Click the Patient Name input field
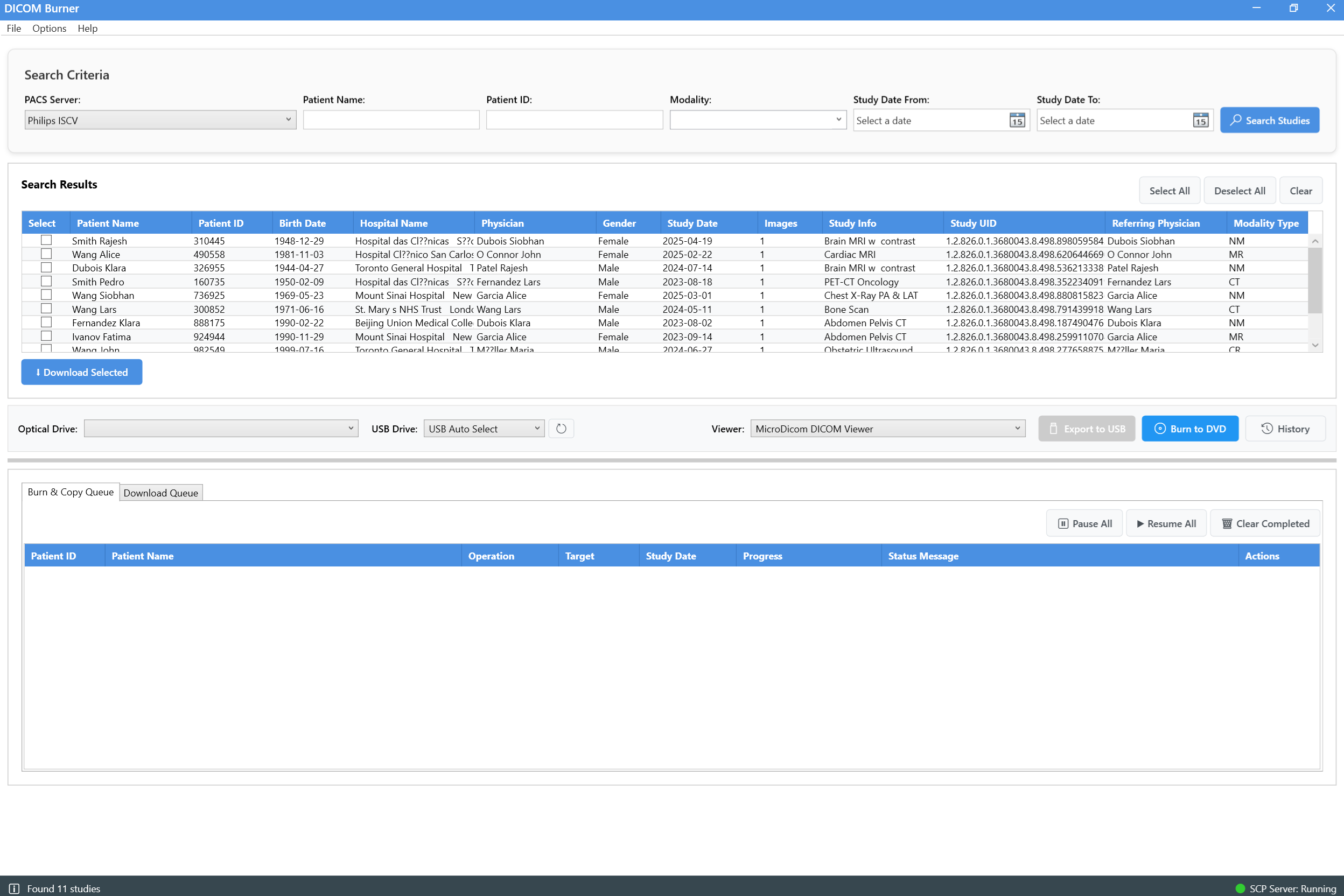Viewport: 1344px width, 896px height. [391, 120]
